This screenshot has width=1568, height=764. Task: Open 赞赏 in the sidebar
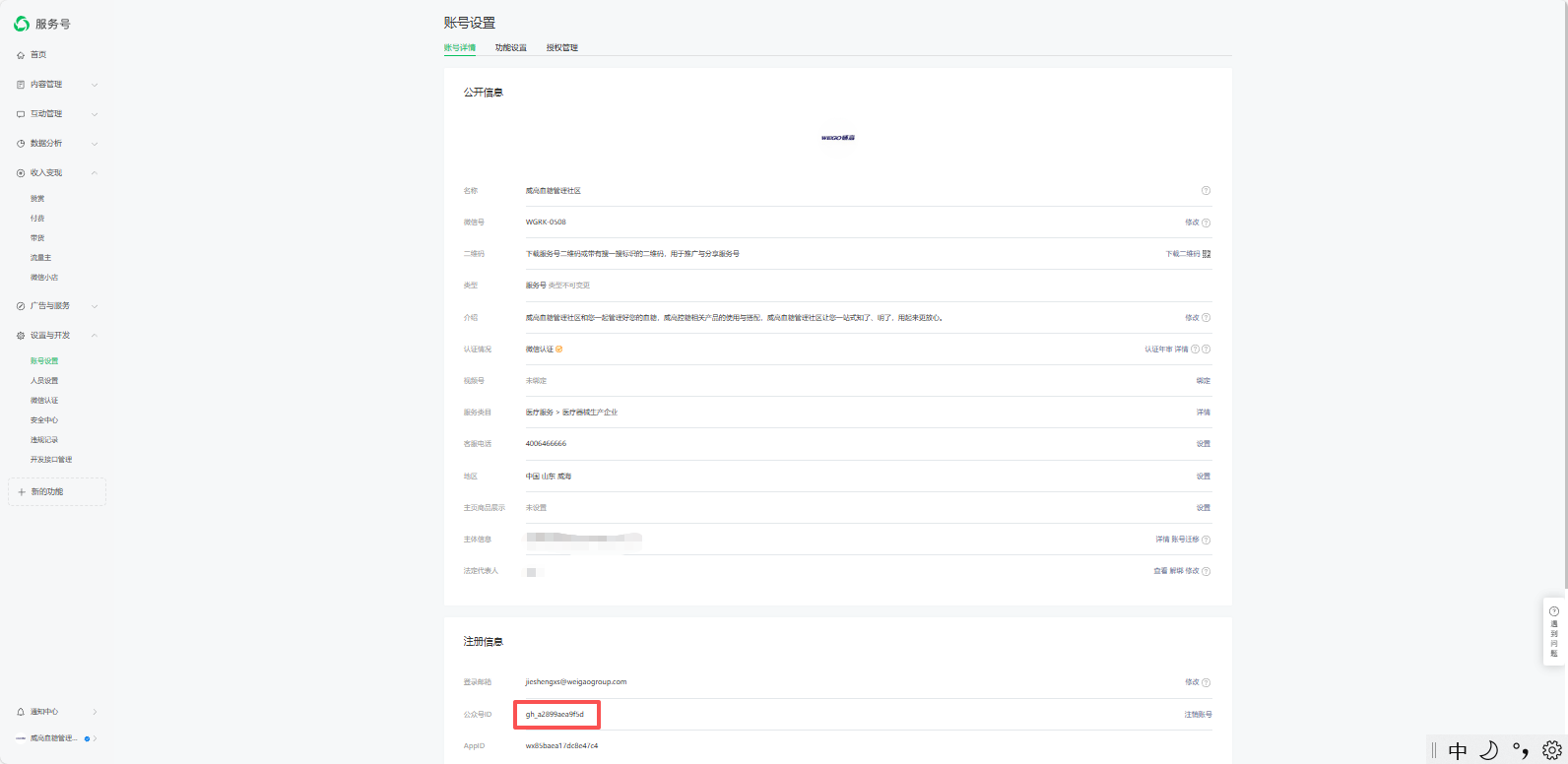pos(37,199)
